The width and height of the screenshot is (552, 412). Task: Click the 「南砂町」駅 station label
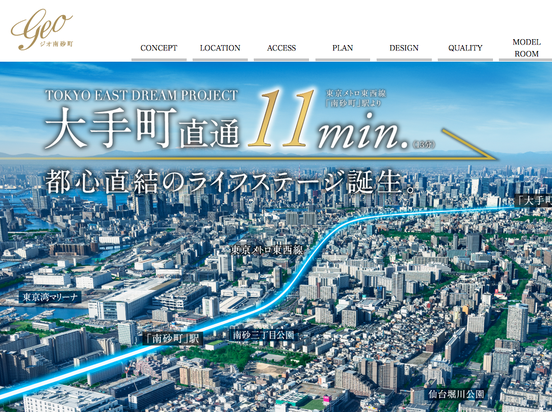(173, 339)
